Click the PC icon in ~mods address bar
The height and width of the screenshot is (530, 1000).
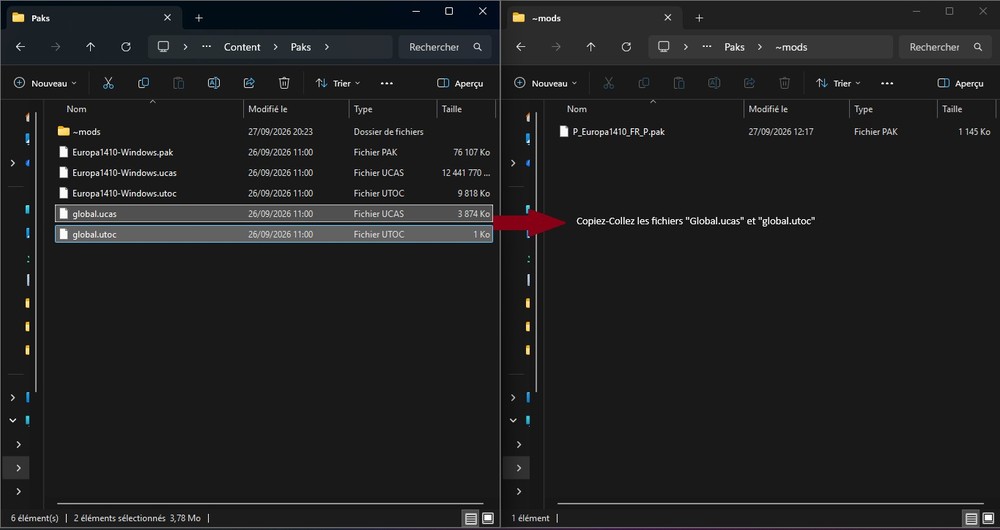664,47
